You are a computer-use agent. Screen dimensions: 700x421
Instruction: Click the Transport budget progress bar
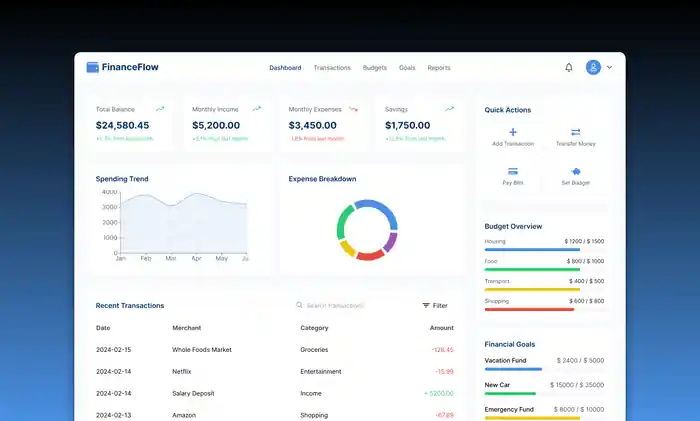pos(544,289)
